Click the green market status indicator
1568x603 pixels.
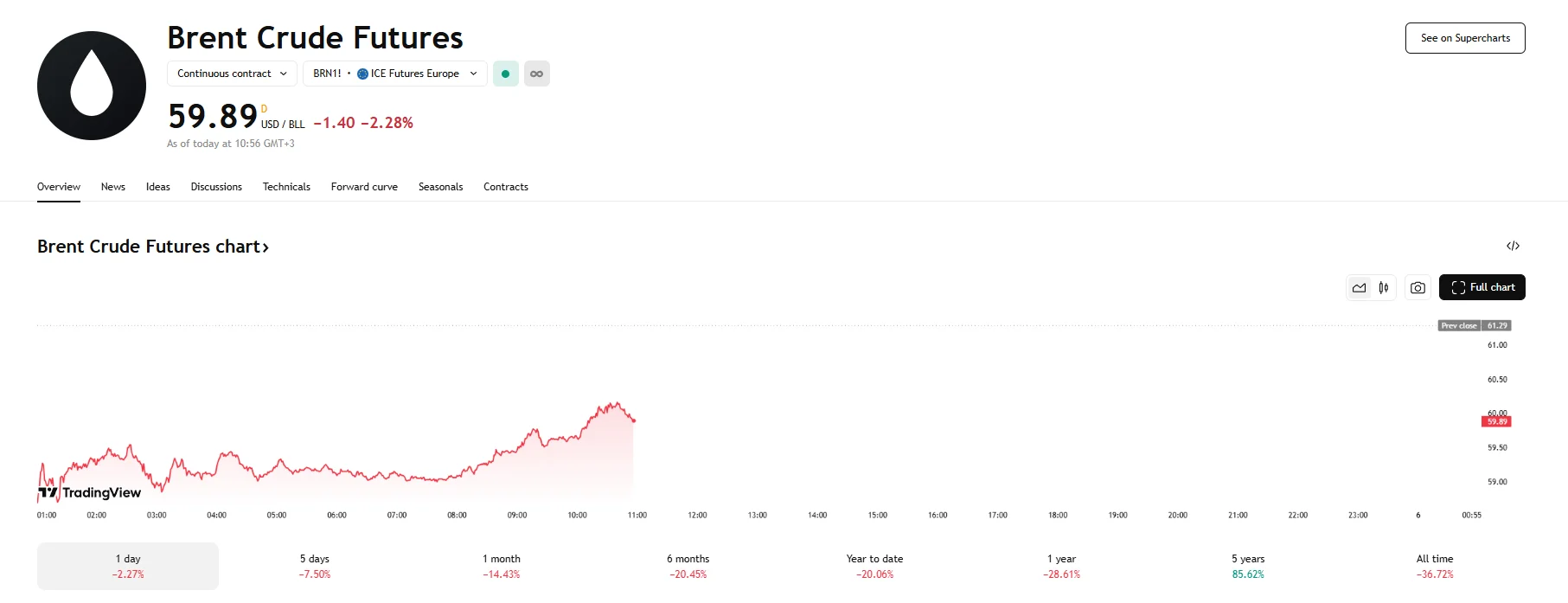click(506, 74)
